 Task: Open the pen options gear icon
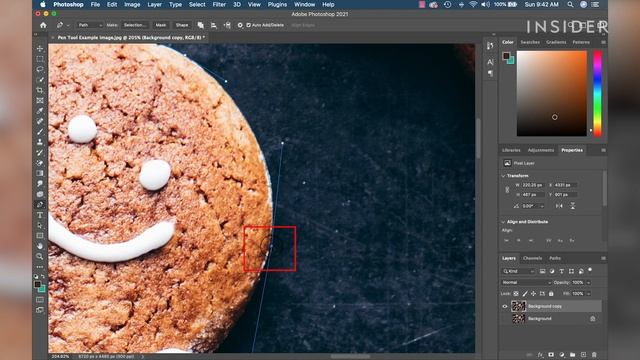[x=240, y=25]
